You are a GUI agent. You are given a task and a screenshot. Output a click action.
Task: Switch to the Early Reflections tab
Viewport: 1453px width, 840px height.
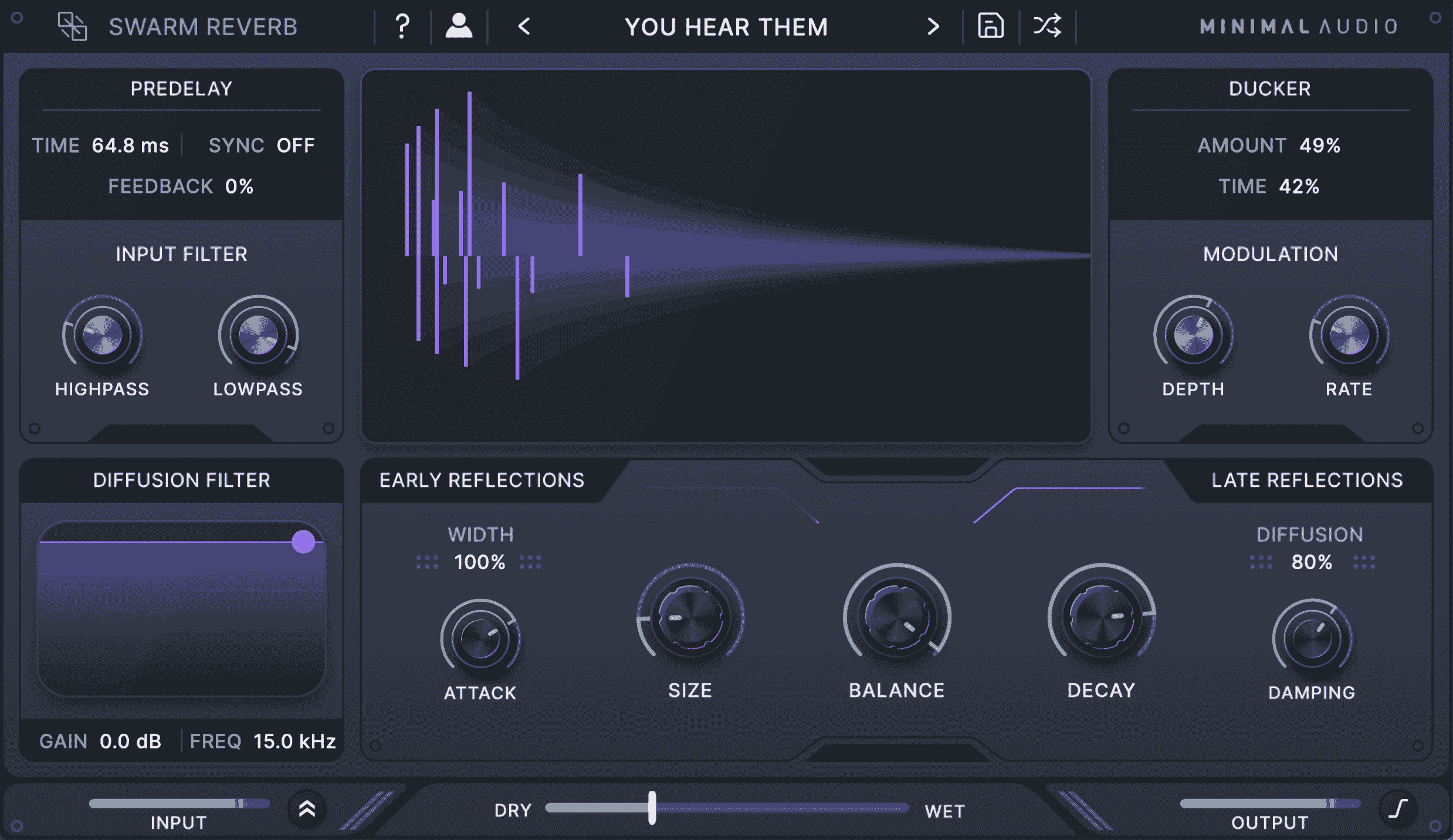pyautogui.click(x=482, y=480)
